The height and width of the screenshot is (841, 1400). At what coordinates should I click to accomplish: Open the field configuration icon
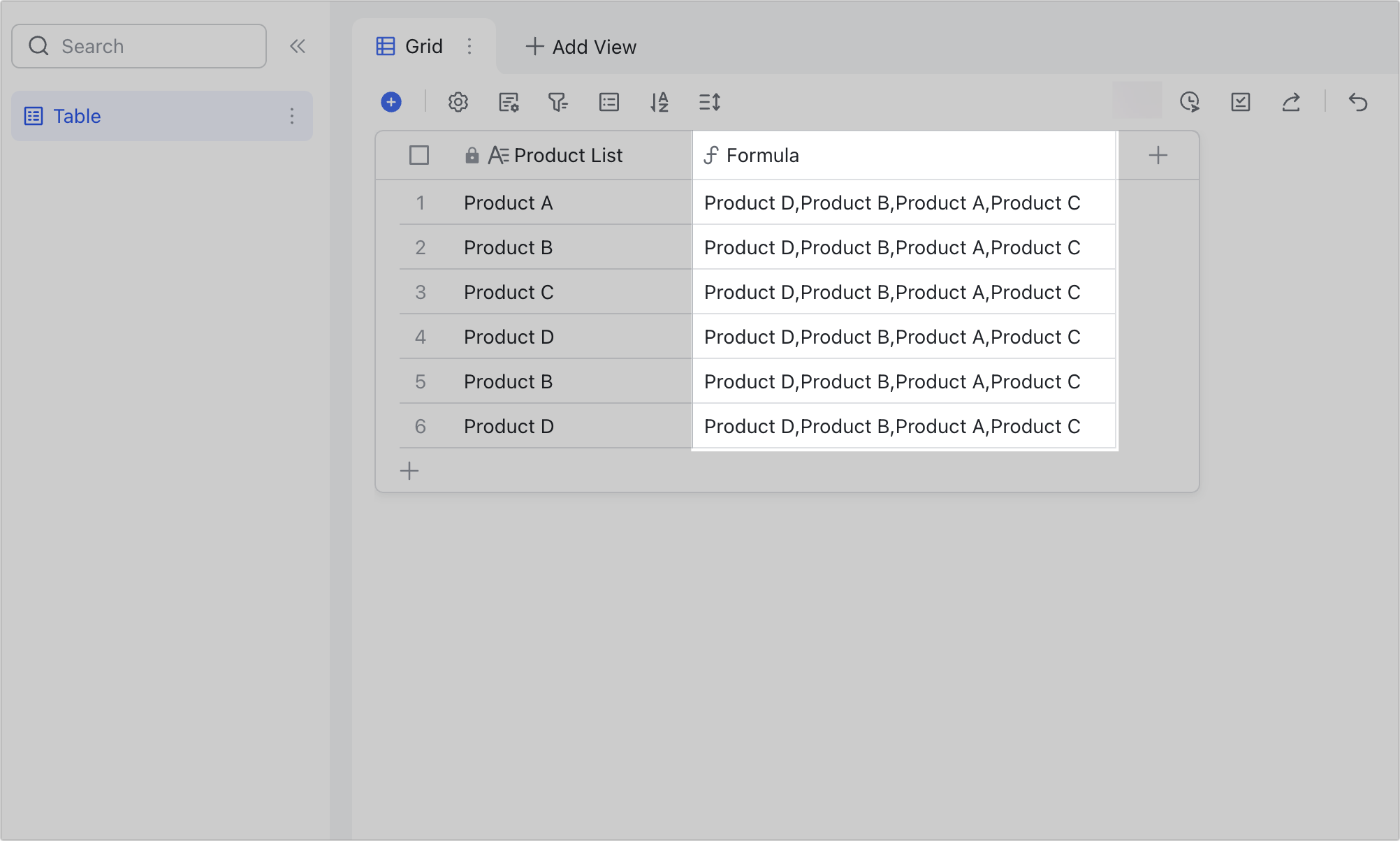click(509, 102)
